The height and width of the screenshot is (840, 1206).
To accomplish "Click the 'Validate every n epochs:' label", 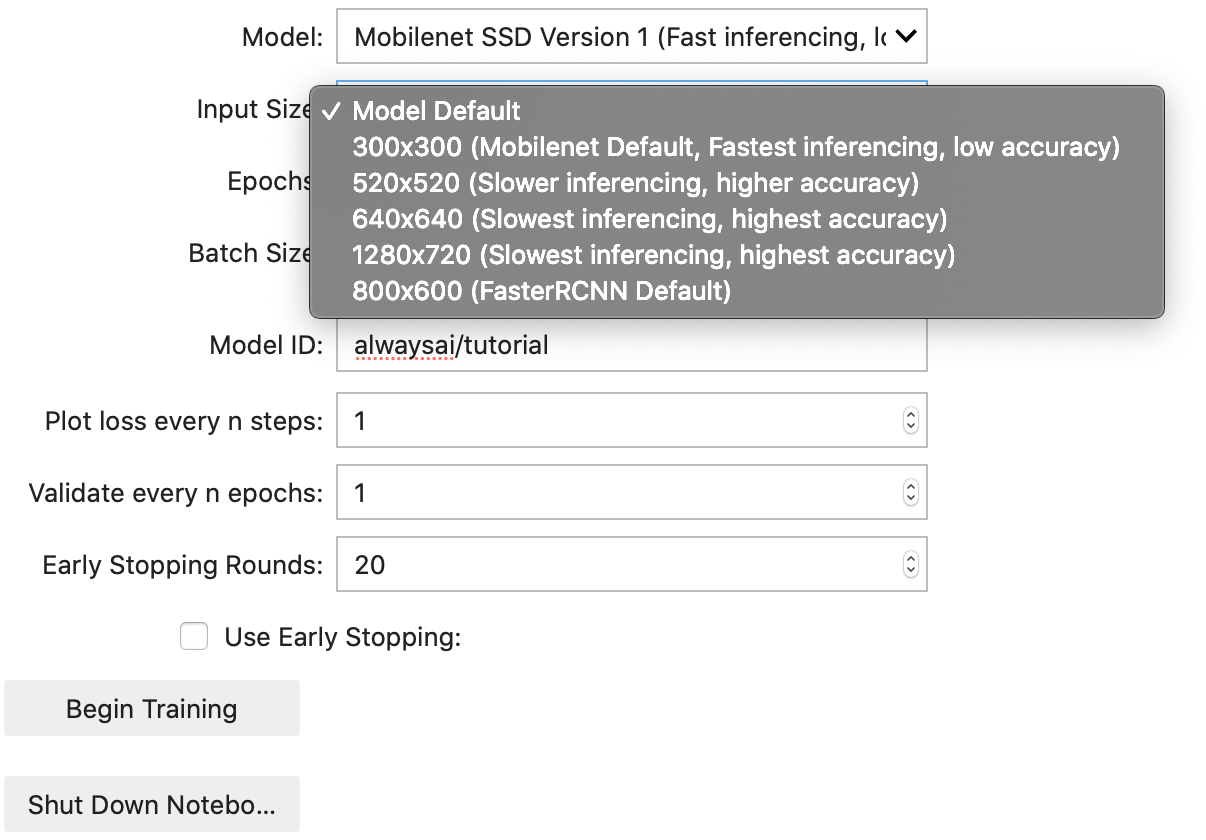I will [176, 494].
